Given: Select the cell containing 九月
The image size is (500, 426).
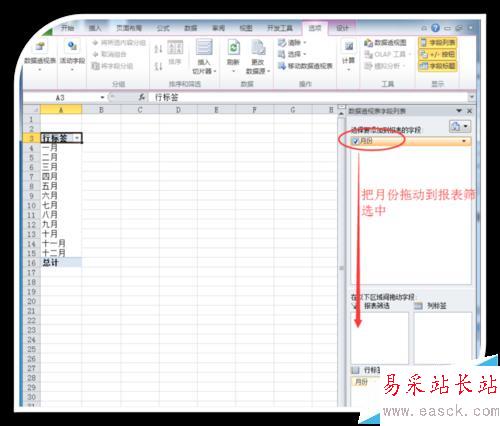Looking at the screenshot, I should [x=61, y=224].
